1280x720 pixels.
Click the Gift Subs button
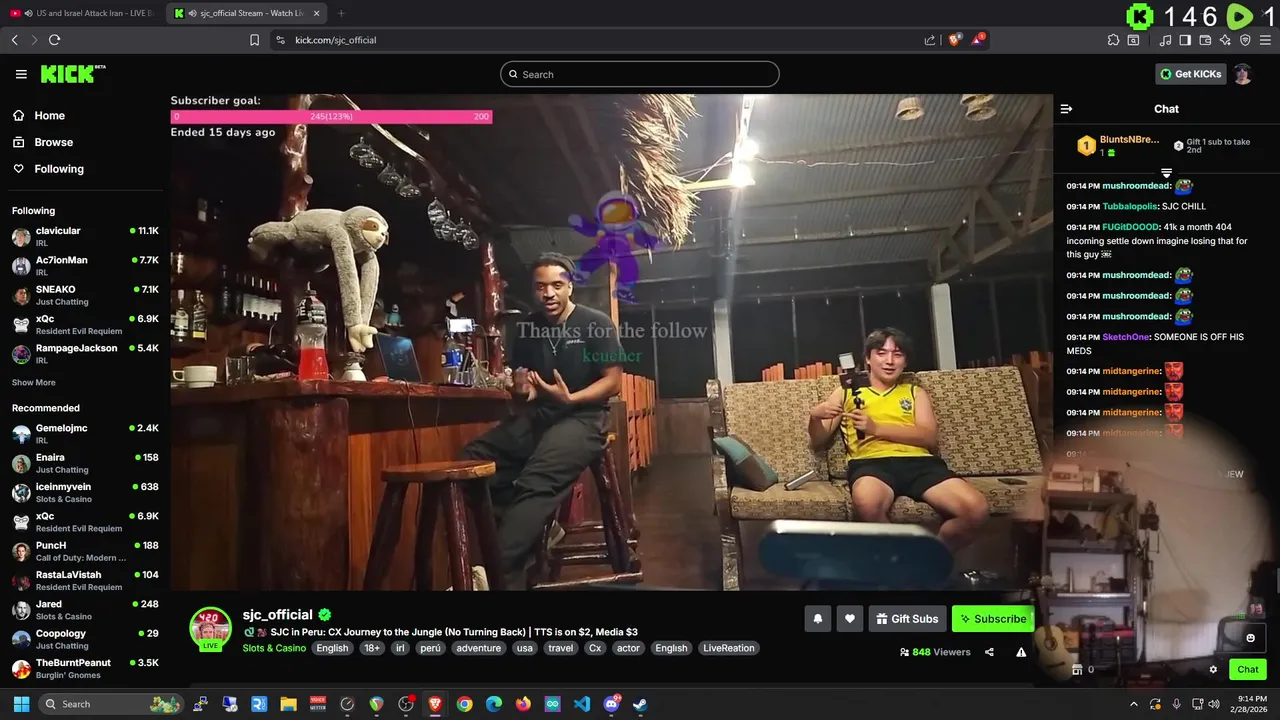tap(907, 619)
